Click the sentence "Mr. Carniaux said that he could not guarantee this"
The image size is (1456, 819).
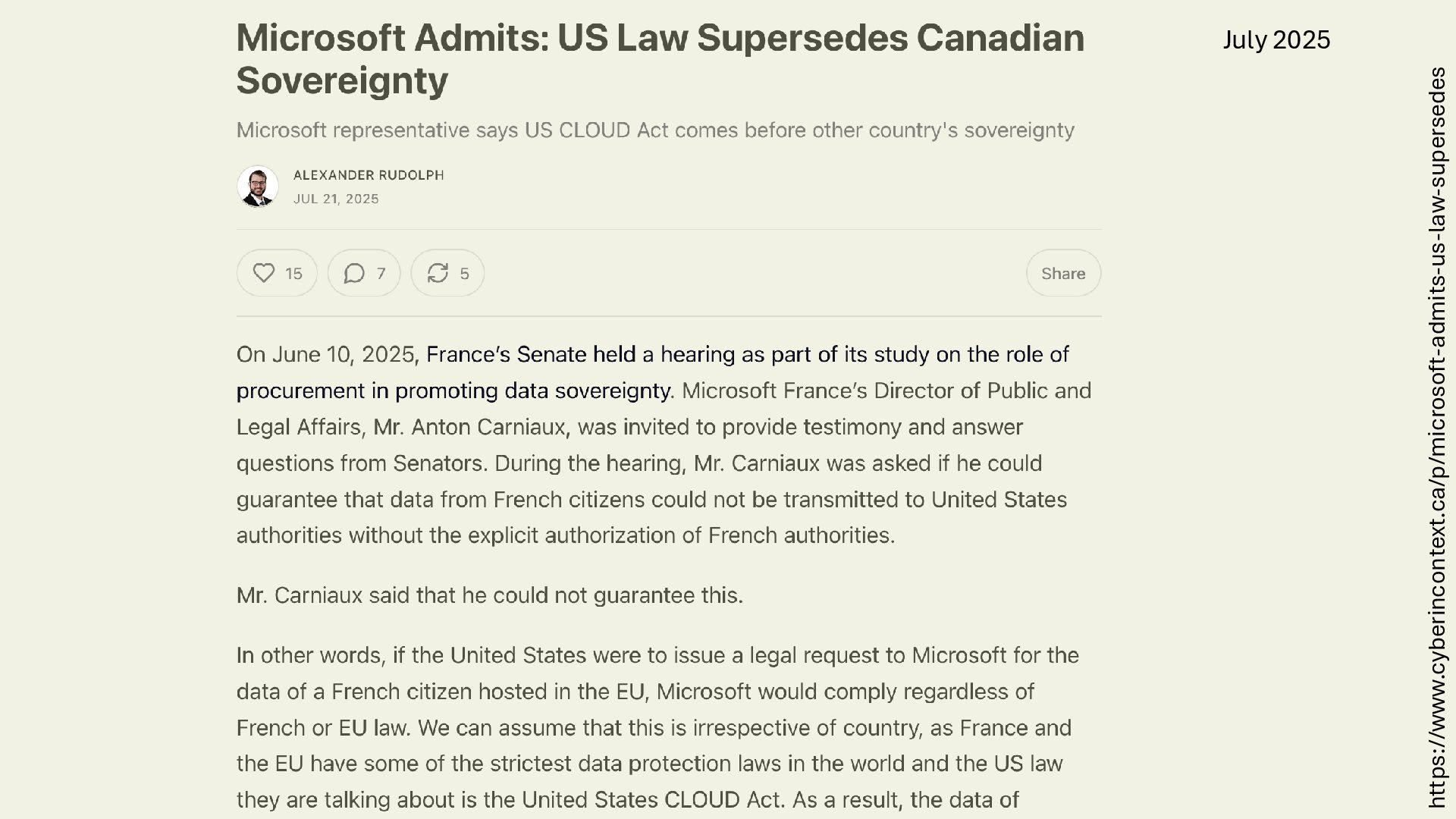490,595
